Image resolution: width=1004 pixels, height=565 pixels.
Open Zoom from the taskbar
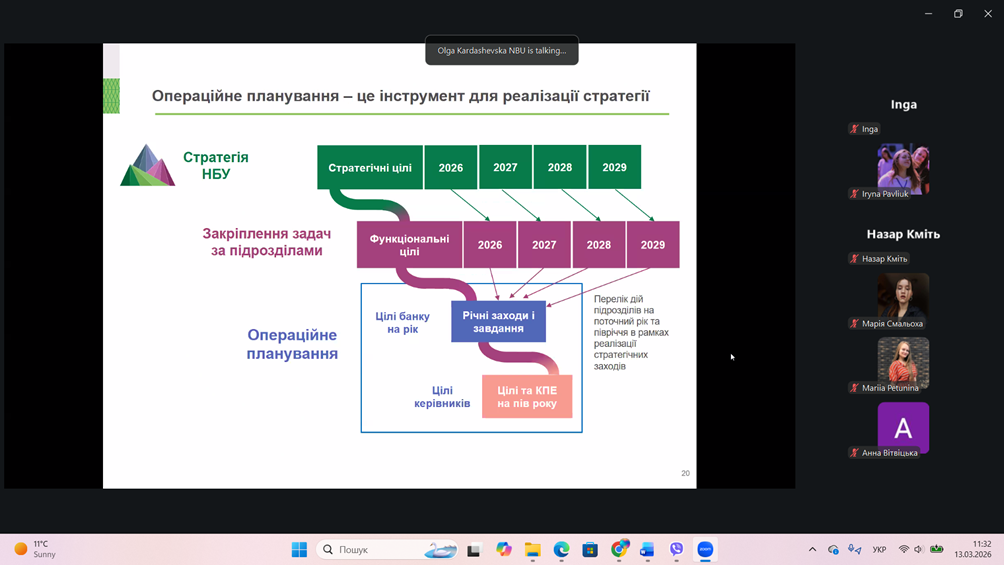click(x=705, y=549)
